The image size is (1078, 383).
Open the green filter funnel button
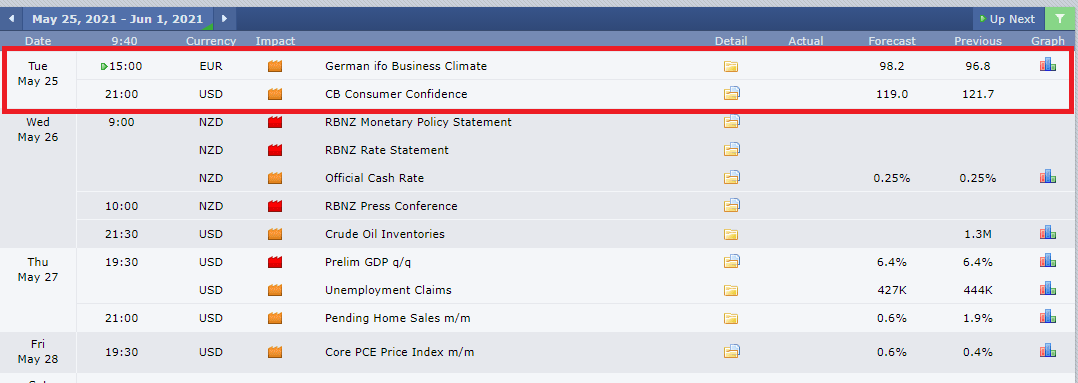pyautogui.click(x=1061, y=19)
